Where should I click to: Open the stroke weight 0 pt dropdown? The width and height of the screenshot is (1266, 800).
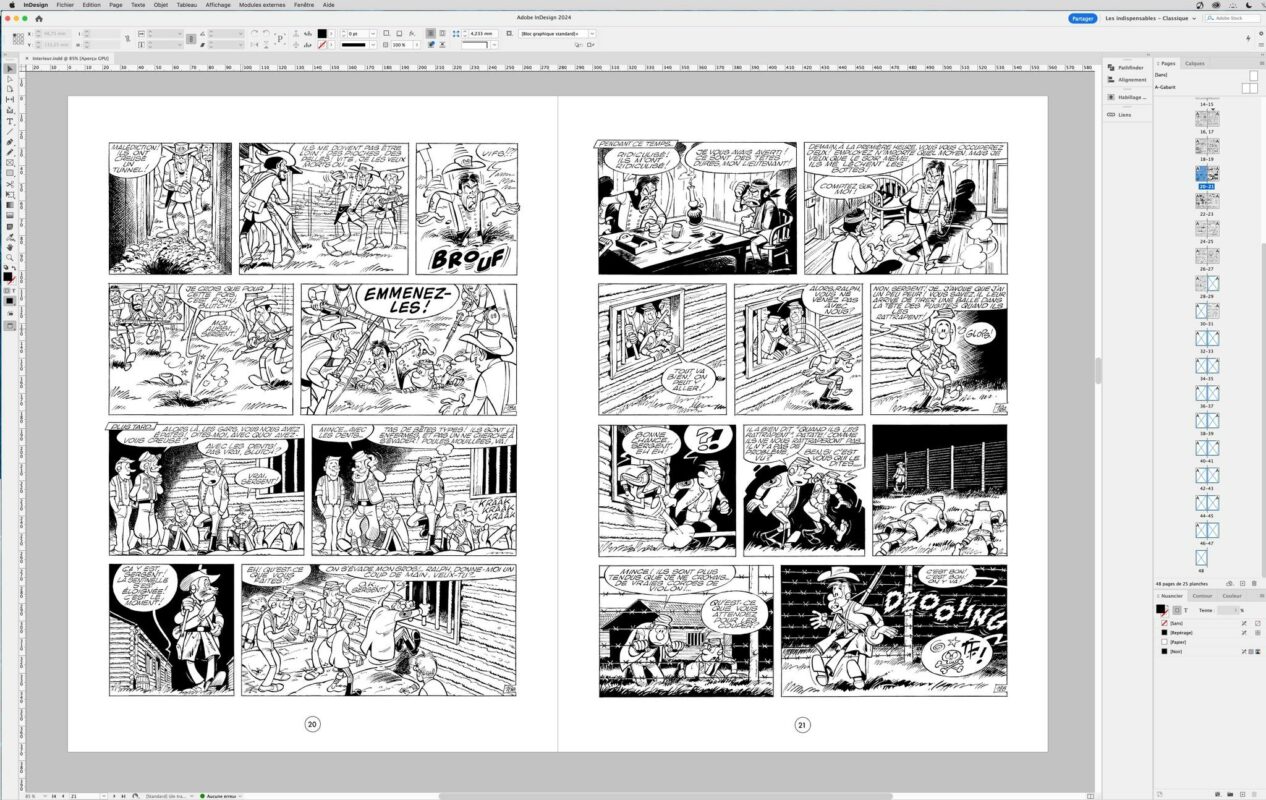click(372, 33)
